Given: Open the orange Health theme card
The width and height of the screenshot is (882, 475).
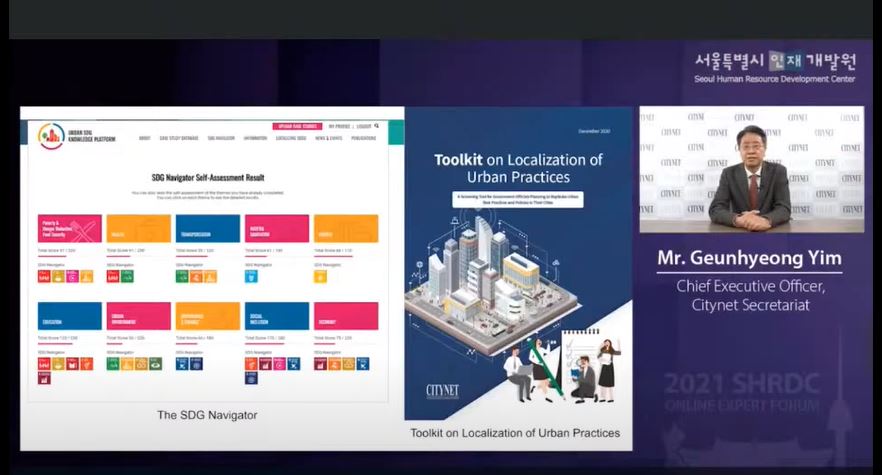Looking at the screenshot, I should click(139, 228).
